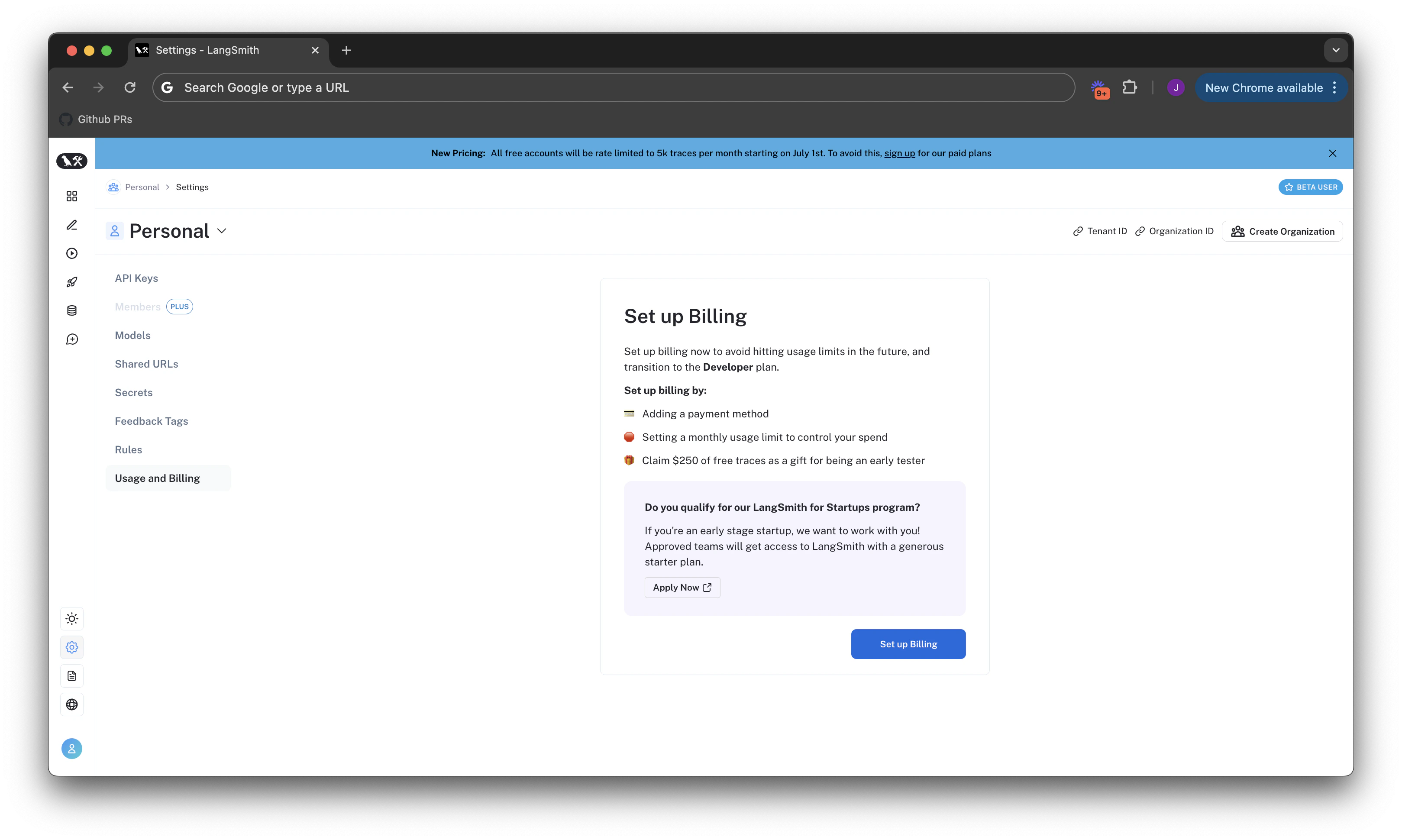Screen dimensions: 1402x840
Task: Select the API Keys settings tab
Action: point(136,278)
